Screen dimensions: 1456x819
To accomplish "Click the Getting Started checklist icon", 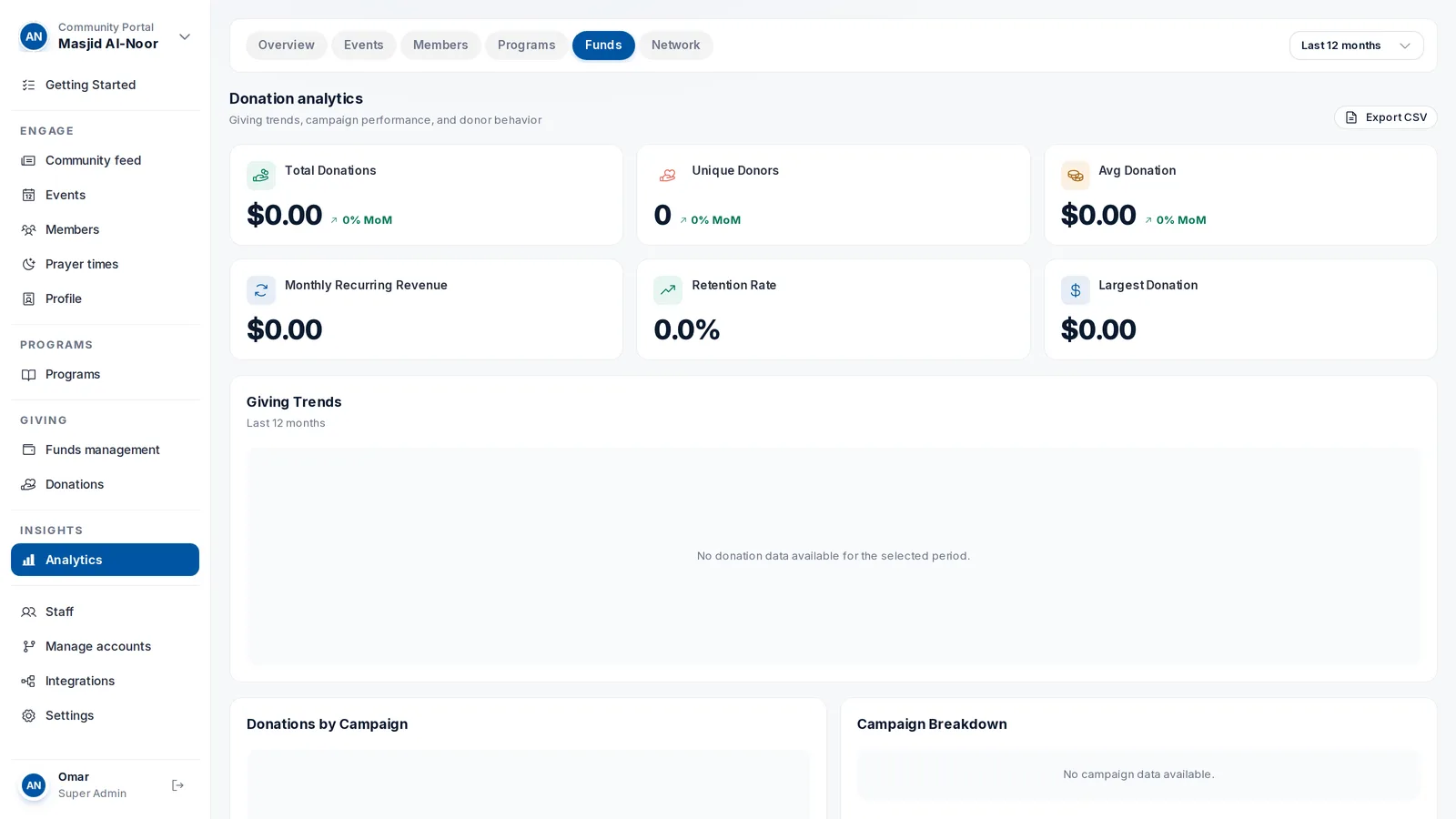I will pos(28,85).
